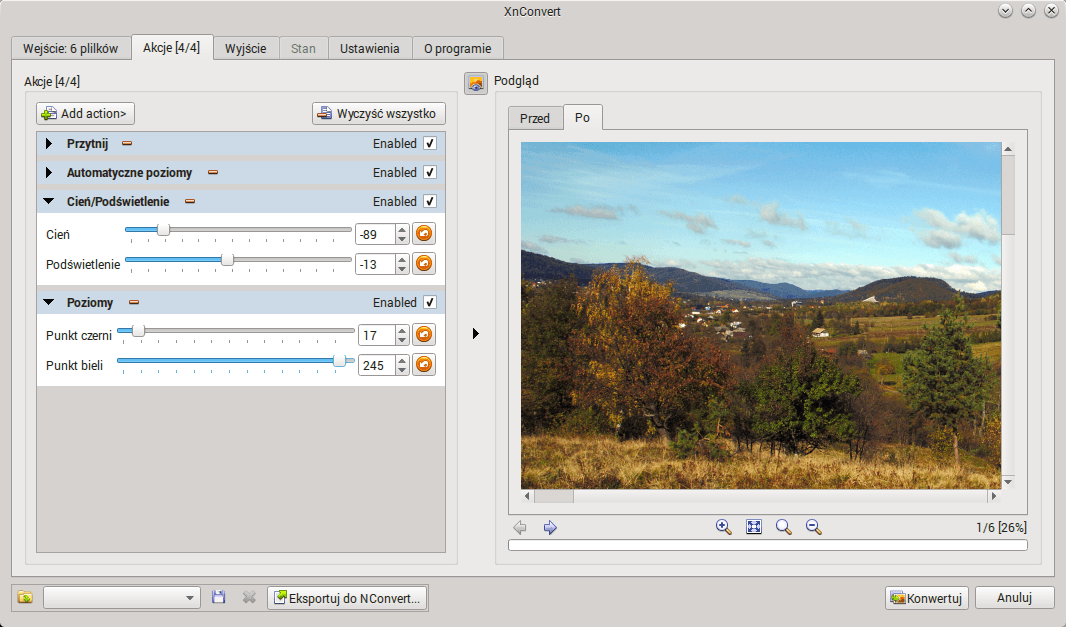The width and height of the screenshot is (1066, 627).
Task: Increase Punkt czerni with the up stepper
Action: pyautogui.click(x=402, y=330)
